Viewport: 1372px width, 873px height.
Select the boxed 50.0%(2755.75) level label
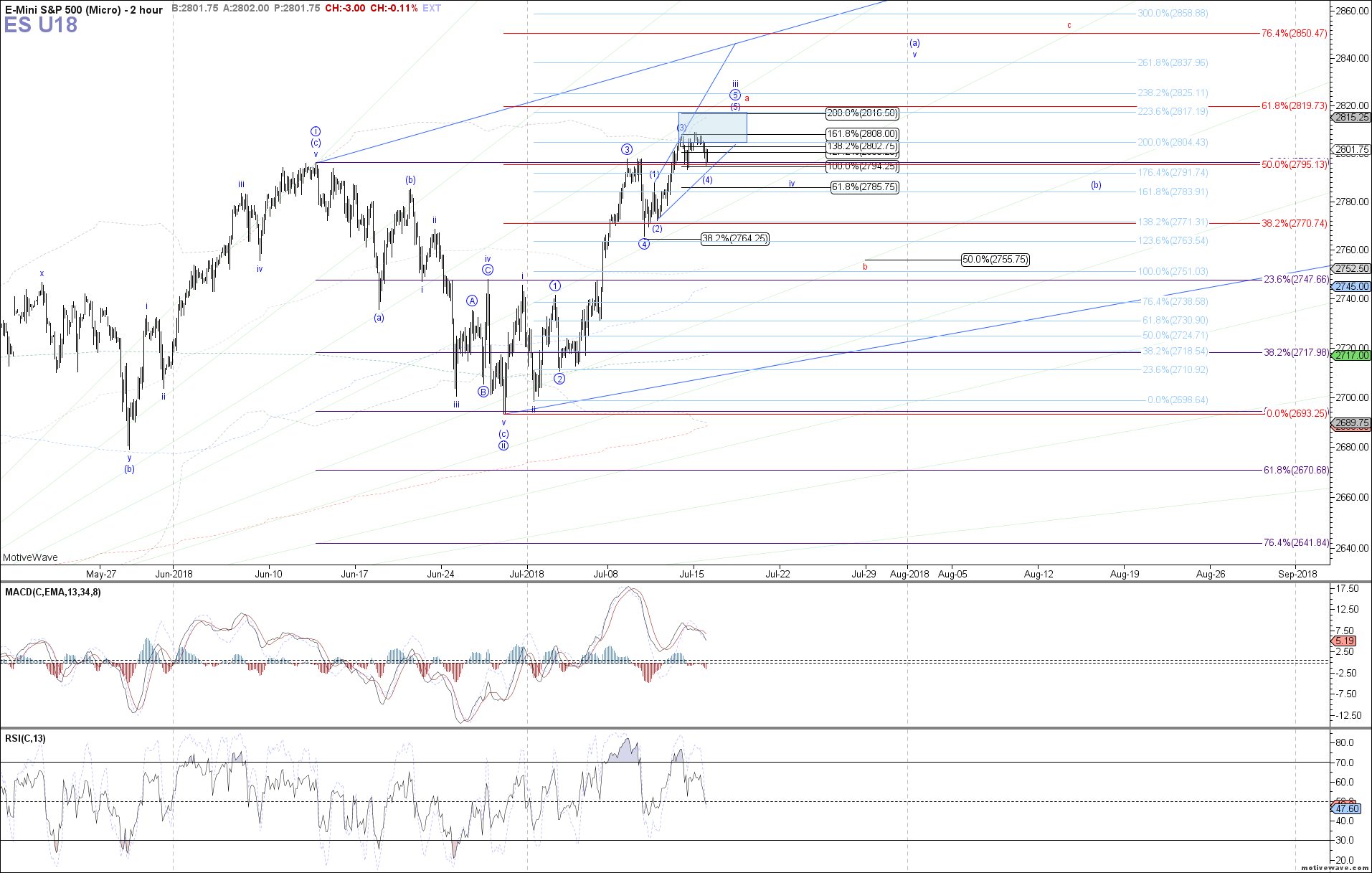995,260
